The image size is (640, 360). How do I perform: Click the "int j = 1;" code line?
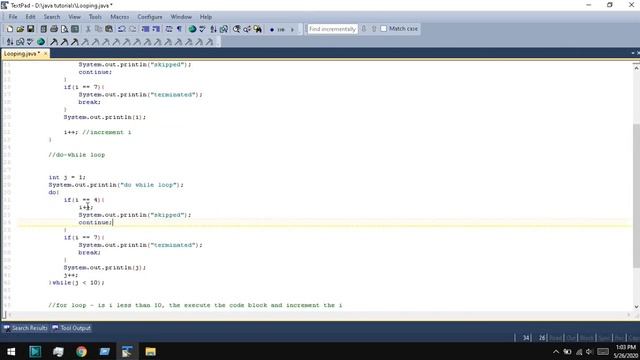67,177
